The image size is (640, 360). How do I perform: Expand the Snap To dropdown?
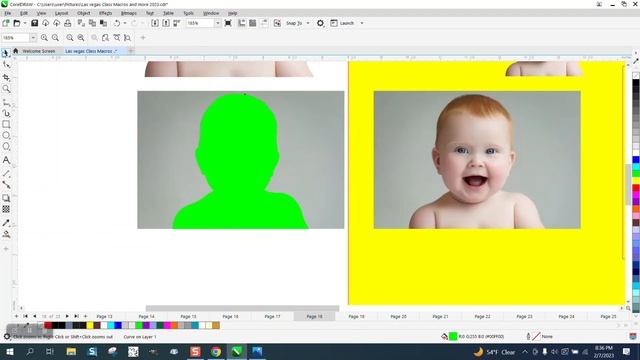(x=308, y=23)
